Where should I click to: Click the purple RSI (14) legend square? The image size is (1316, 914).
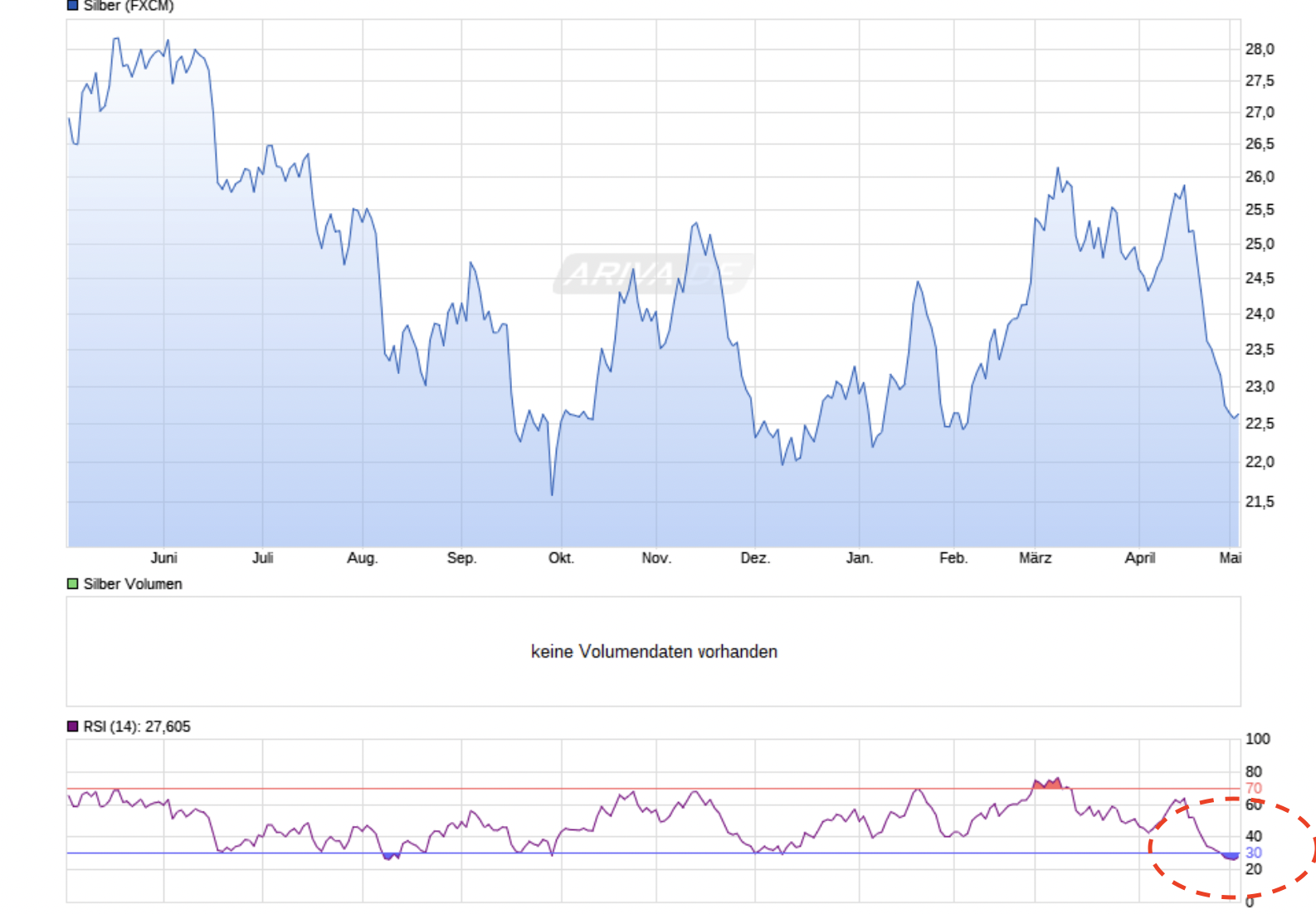click(x=72, y=727)
